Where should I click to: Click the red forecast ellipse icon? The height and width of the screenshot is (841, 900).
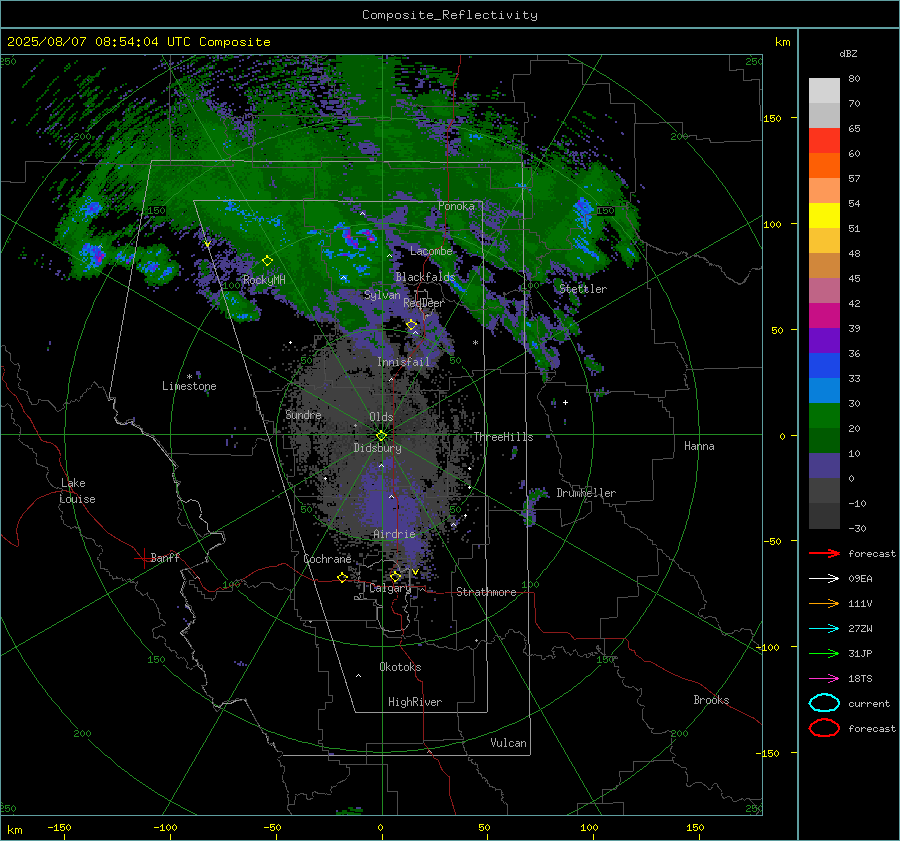(824, 728)
